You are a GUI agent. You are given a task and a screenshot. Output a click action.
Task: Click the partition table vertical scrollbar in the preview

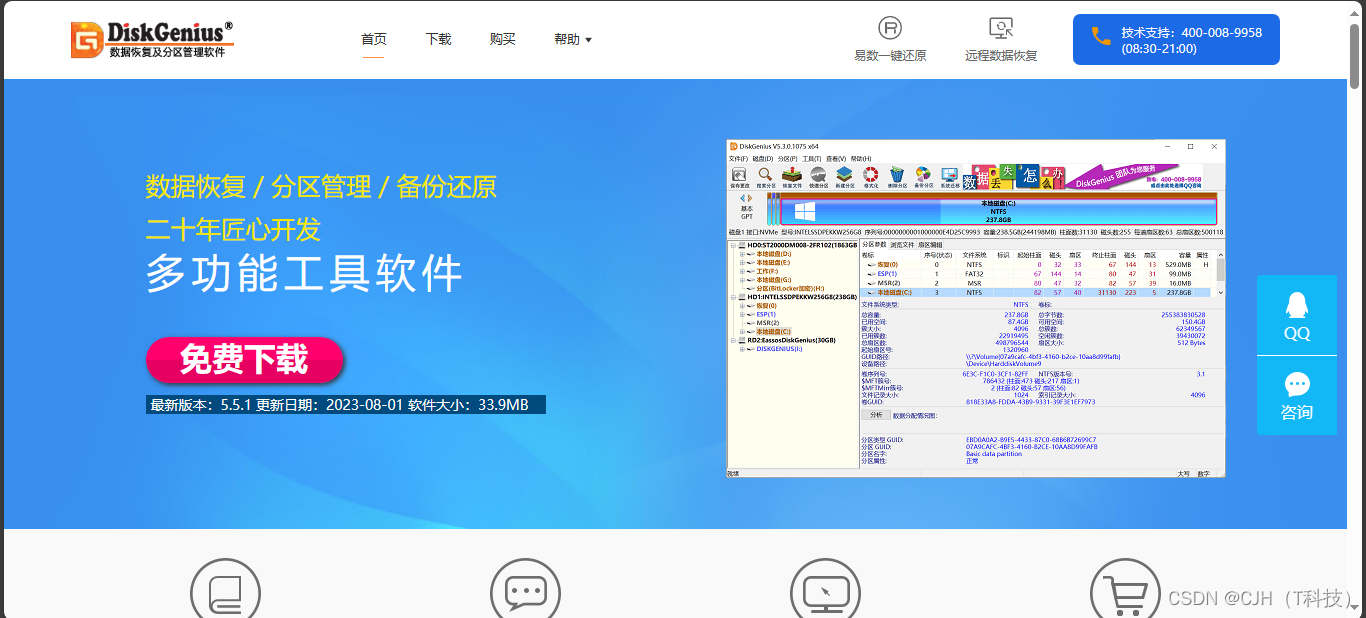[1220, 273]
